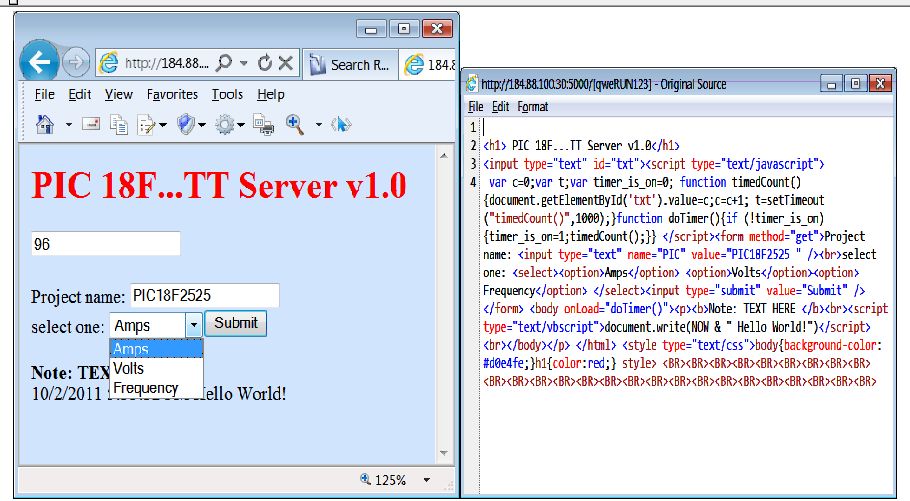Click the Stop loading X icon
910x501 pixels.
(286, 64)
